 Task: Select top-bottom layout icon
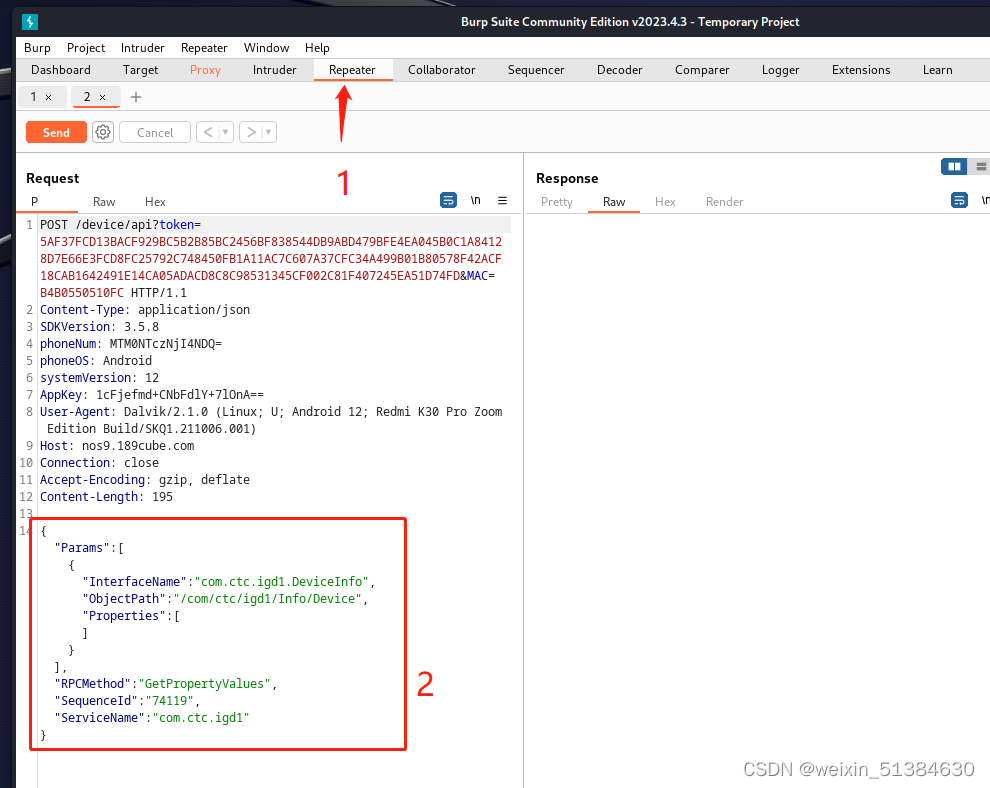pyautogui.click(x=981, y=166)
